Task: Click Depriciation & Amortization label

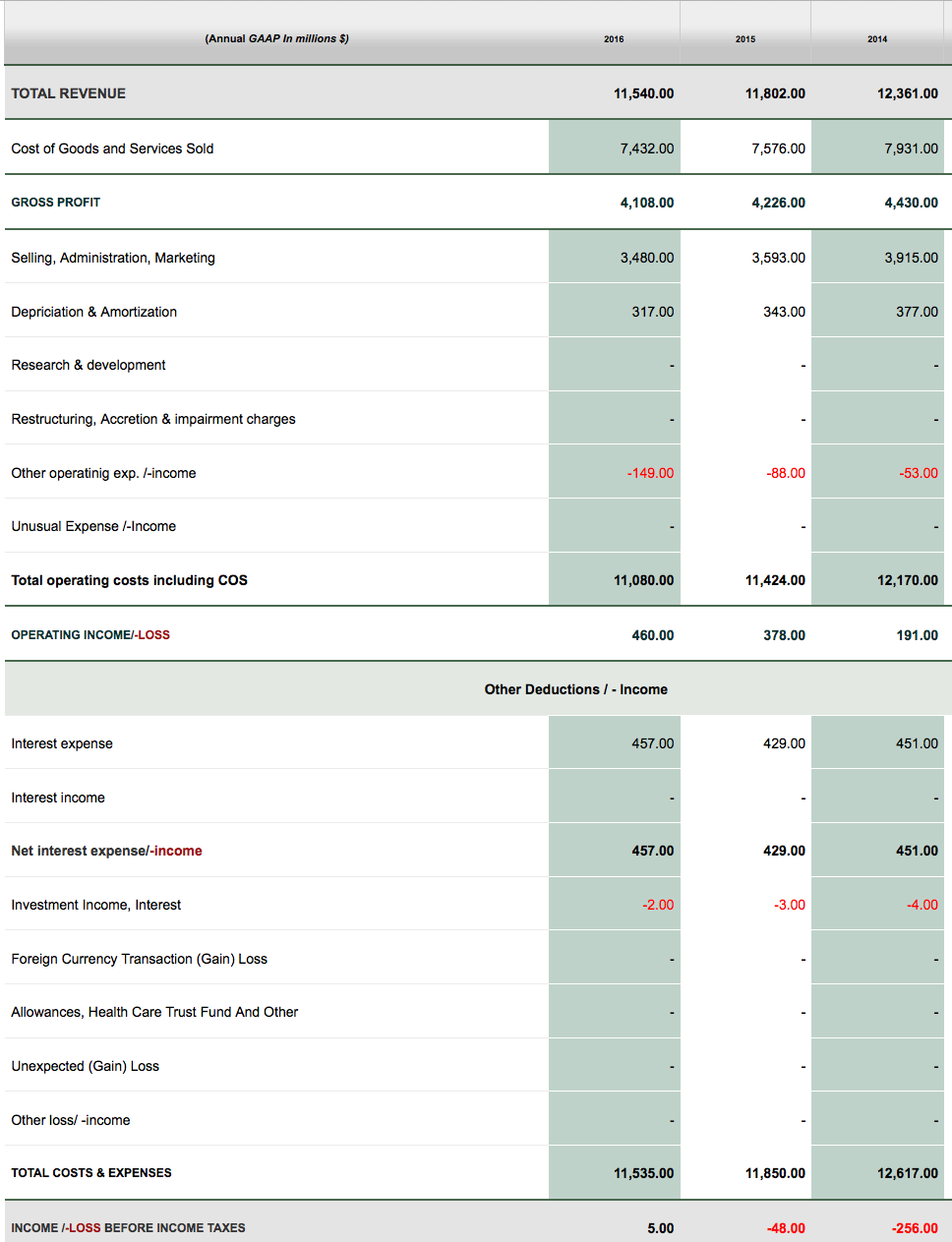Action: tap(94, 312)
